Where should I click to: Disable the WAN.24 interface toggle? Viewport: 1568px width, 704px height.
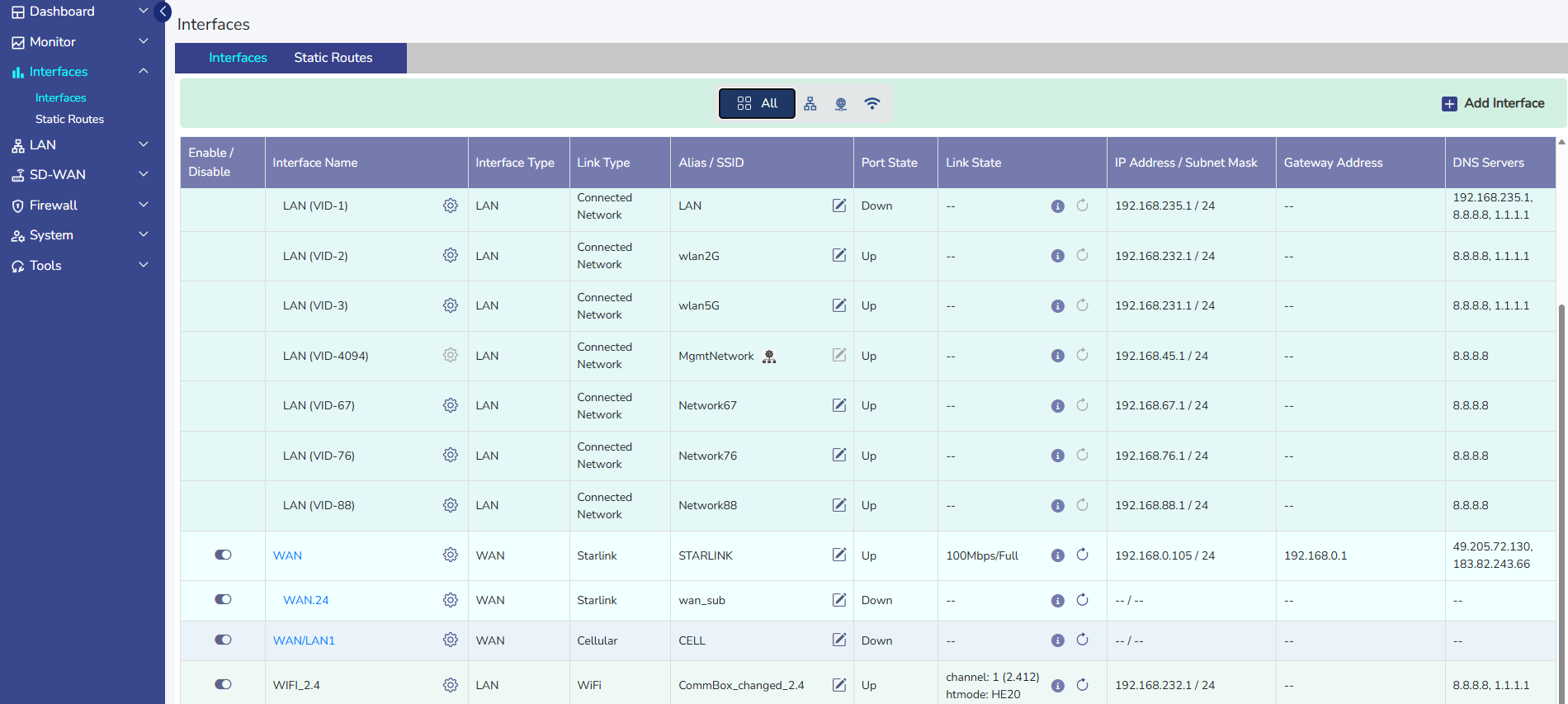coord(223,599)
